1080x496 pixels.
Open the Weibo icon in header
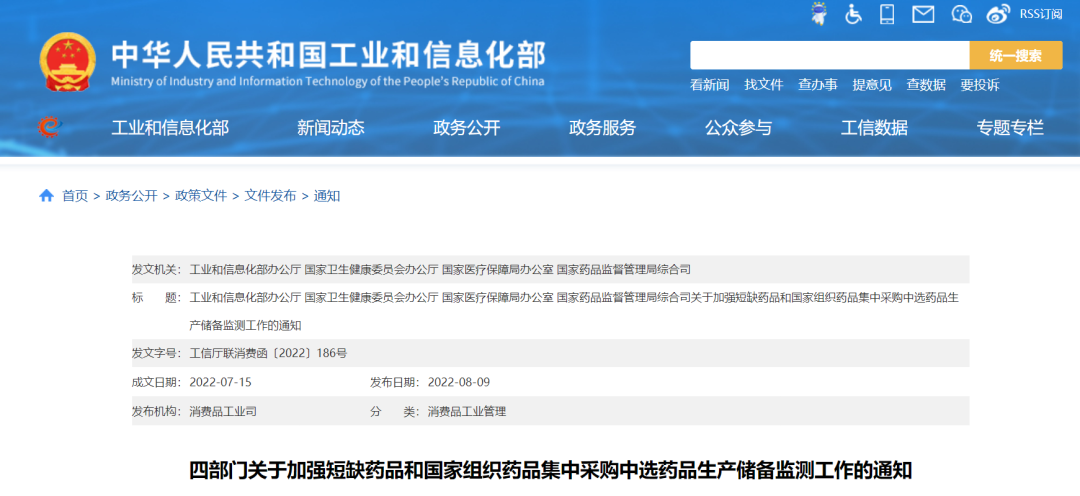point(997,14)
